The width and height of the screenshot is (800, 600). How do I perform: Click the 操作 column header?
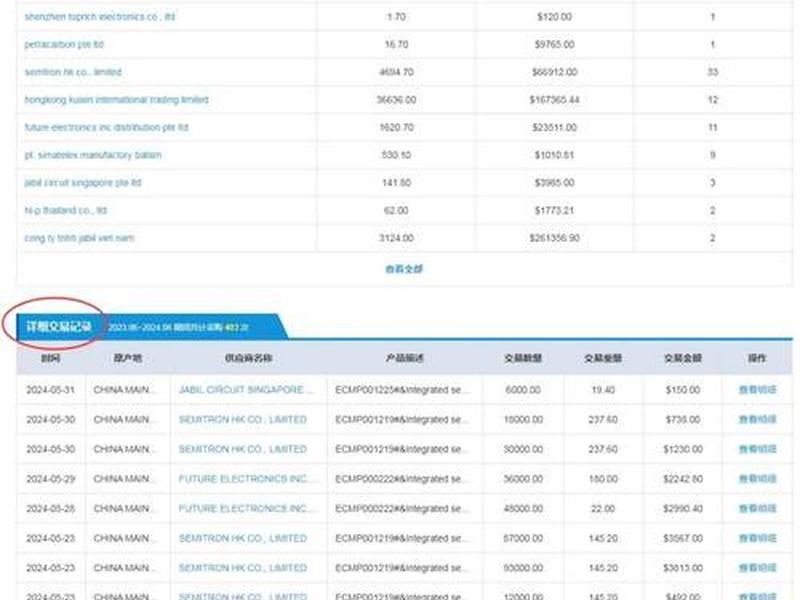tap(757, 358)
